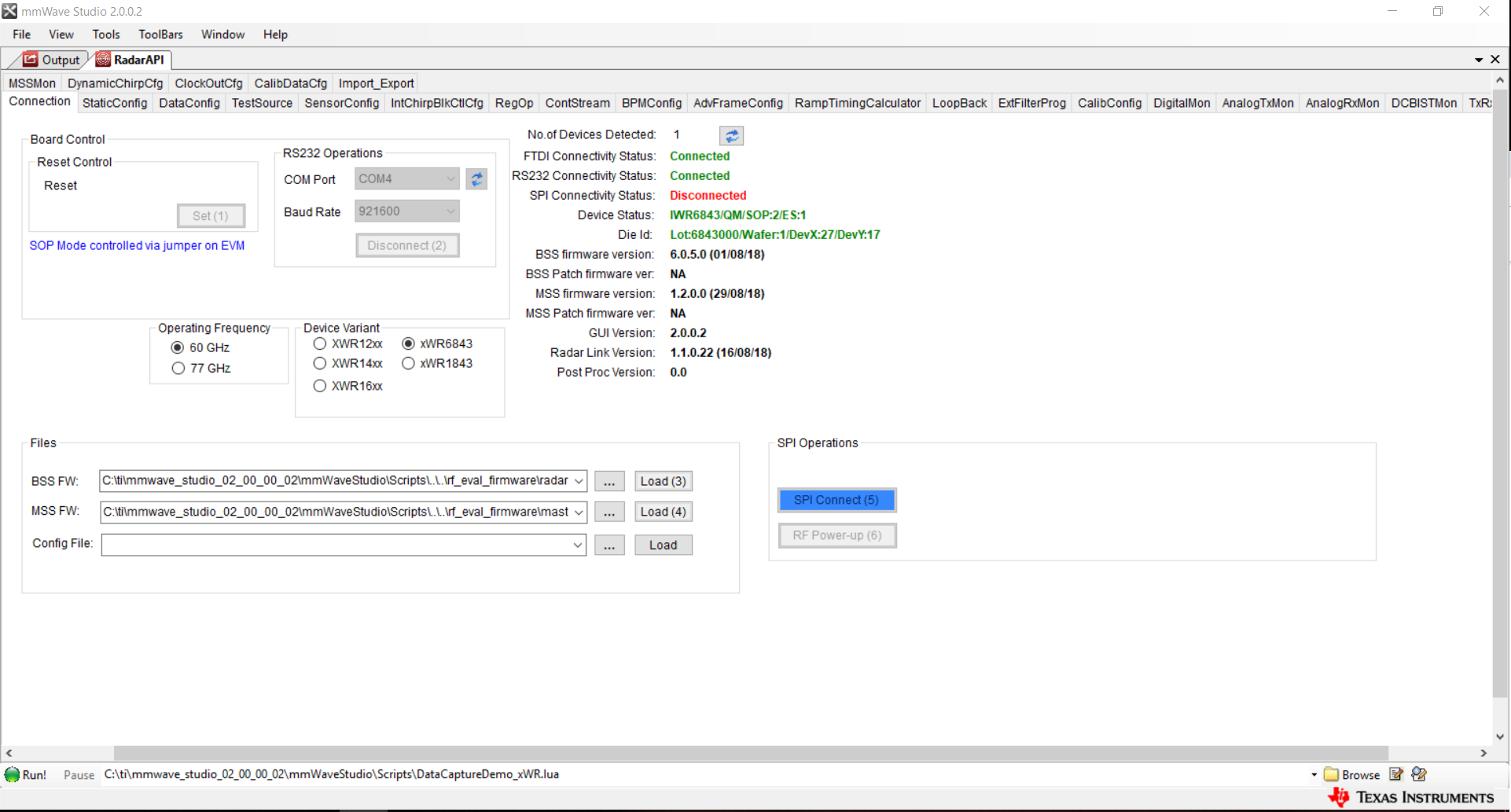This screenshot has width=1511, height=812.
Task: Switch to the Output tab
Action: coord(52,60)
